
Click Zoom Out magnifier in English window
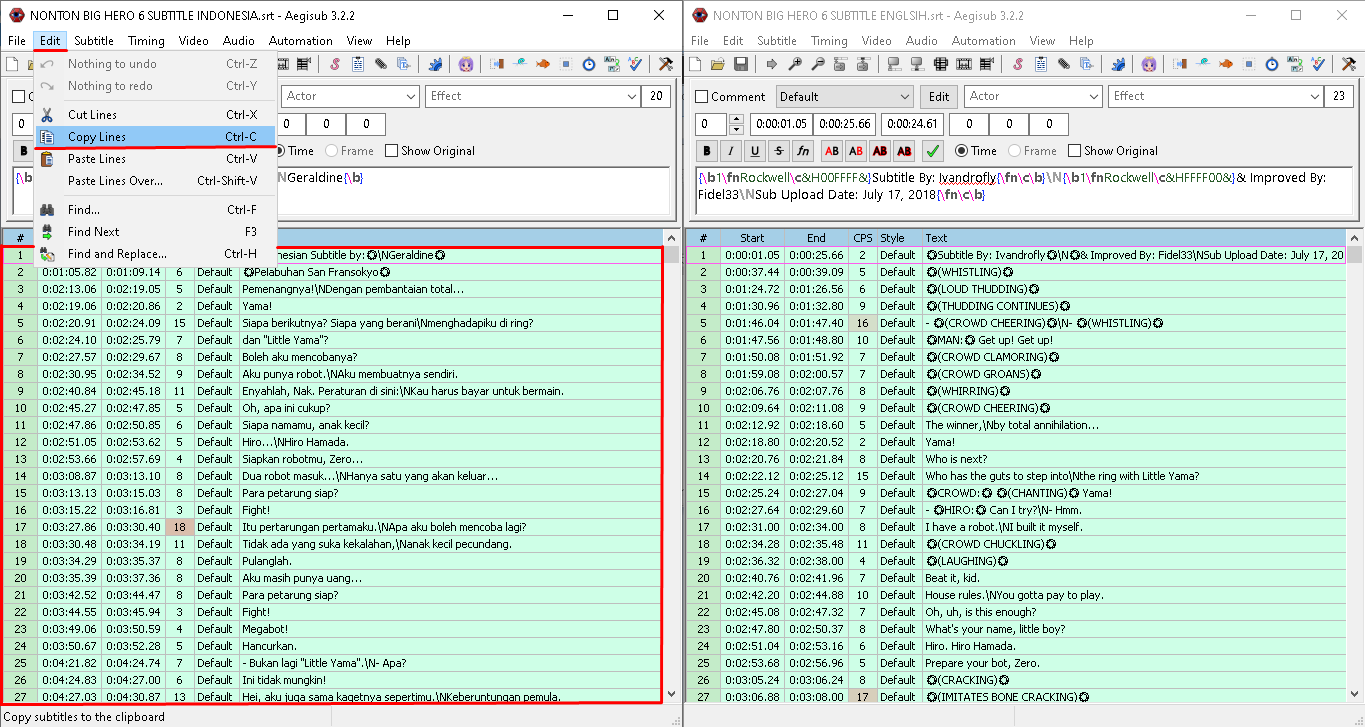pyautogui.click(x=817, y=64)
